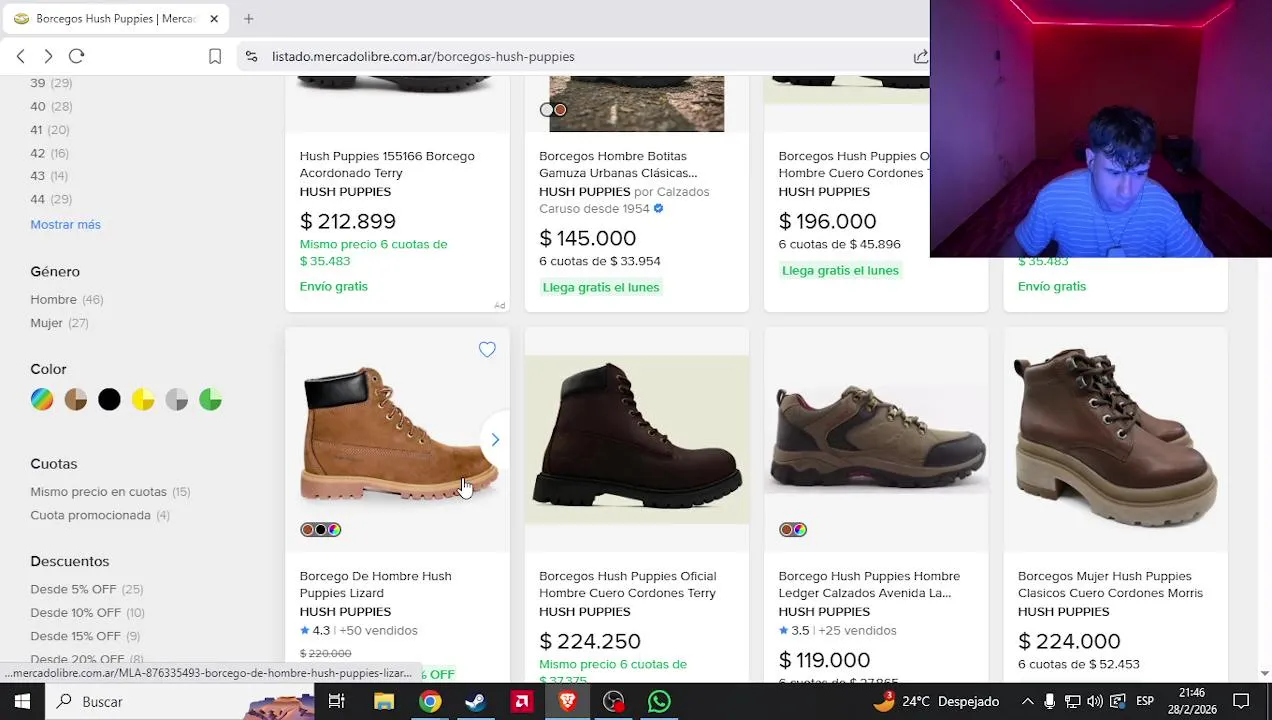Filter by size 41
Screen dimensions: 1272x720
click(x=50, y=129)
